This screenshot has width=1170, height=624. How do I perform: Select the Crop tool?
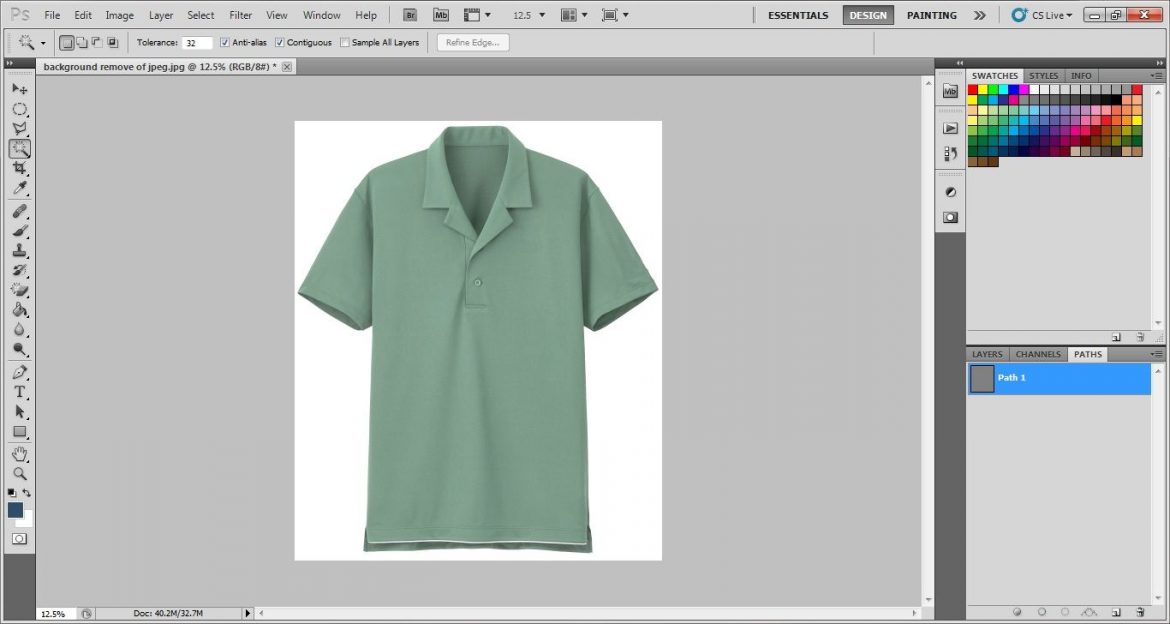pyautogui.click(x=19, y=168)
